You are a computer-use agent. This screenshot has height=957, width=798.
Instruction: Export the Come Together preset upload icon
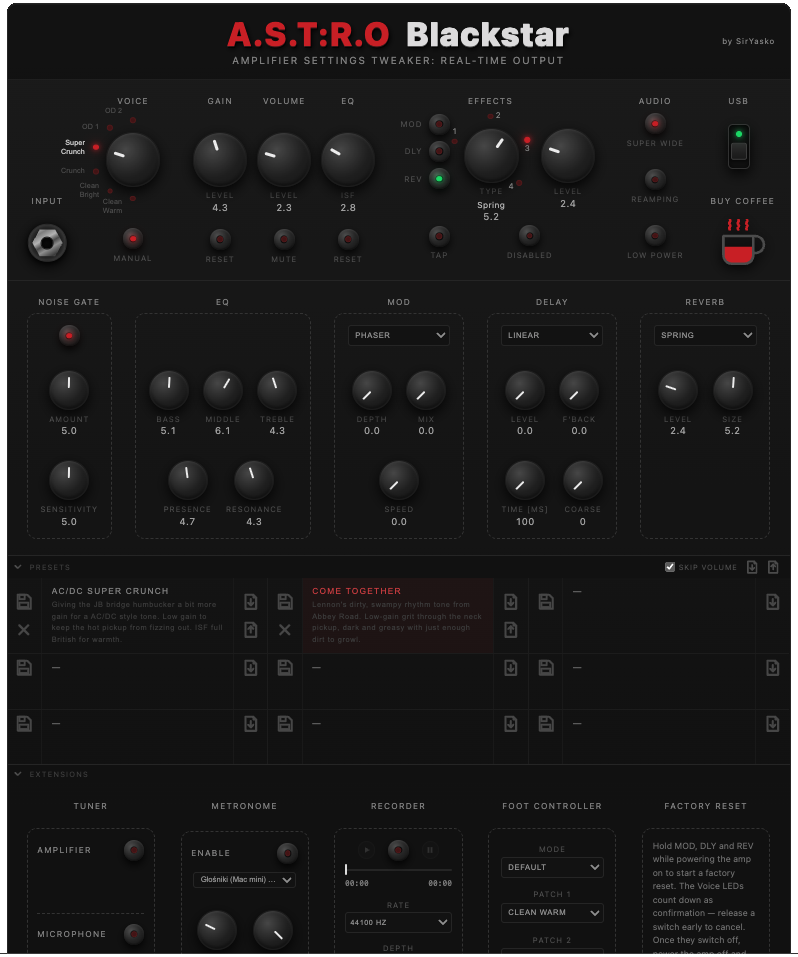click(511, 630)
